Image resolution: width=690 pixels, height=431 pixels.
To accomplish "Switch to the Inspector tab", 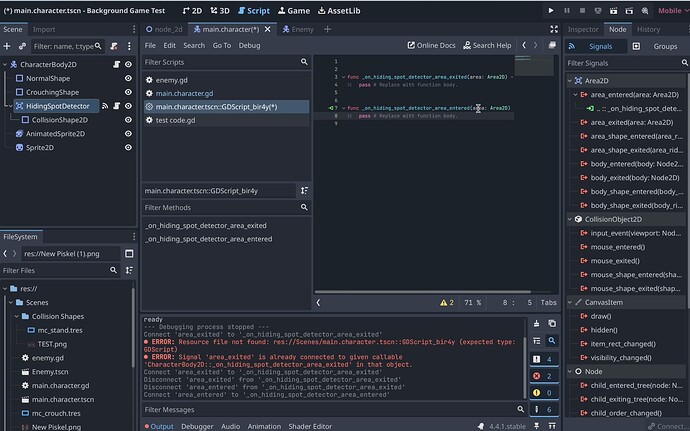I will pyautogui.click(x=583, y=30).
